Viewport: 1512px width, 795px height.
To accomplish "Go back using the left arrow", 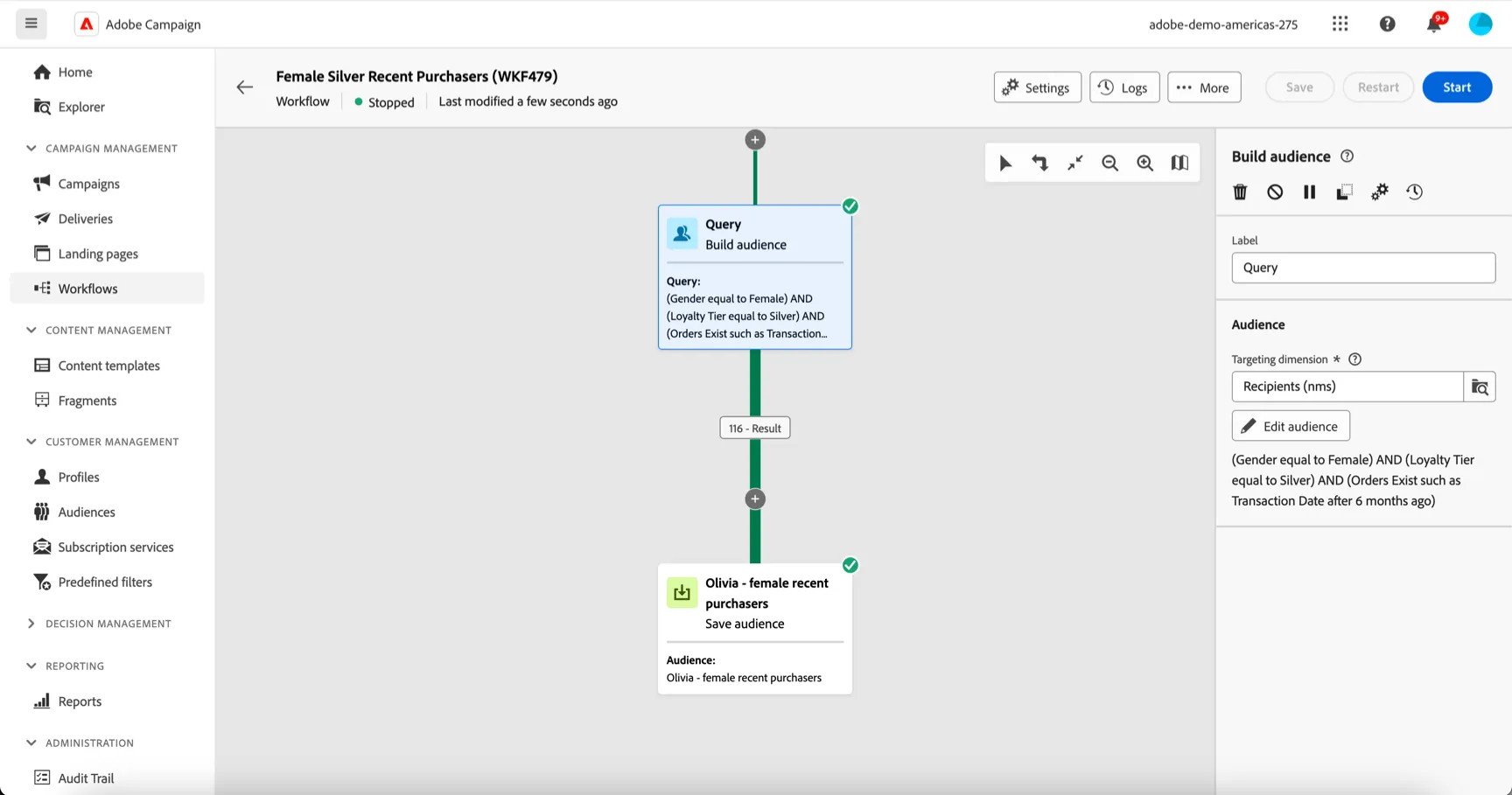I will point(245,87).
